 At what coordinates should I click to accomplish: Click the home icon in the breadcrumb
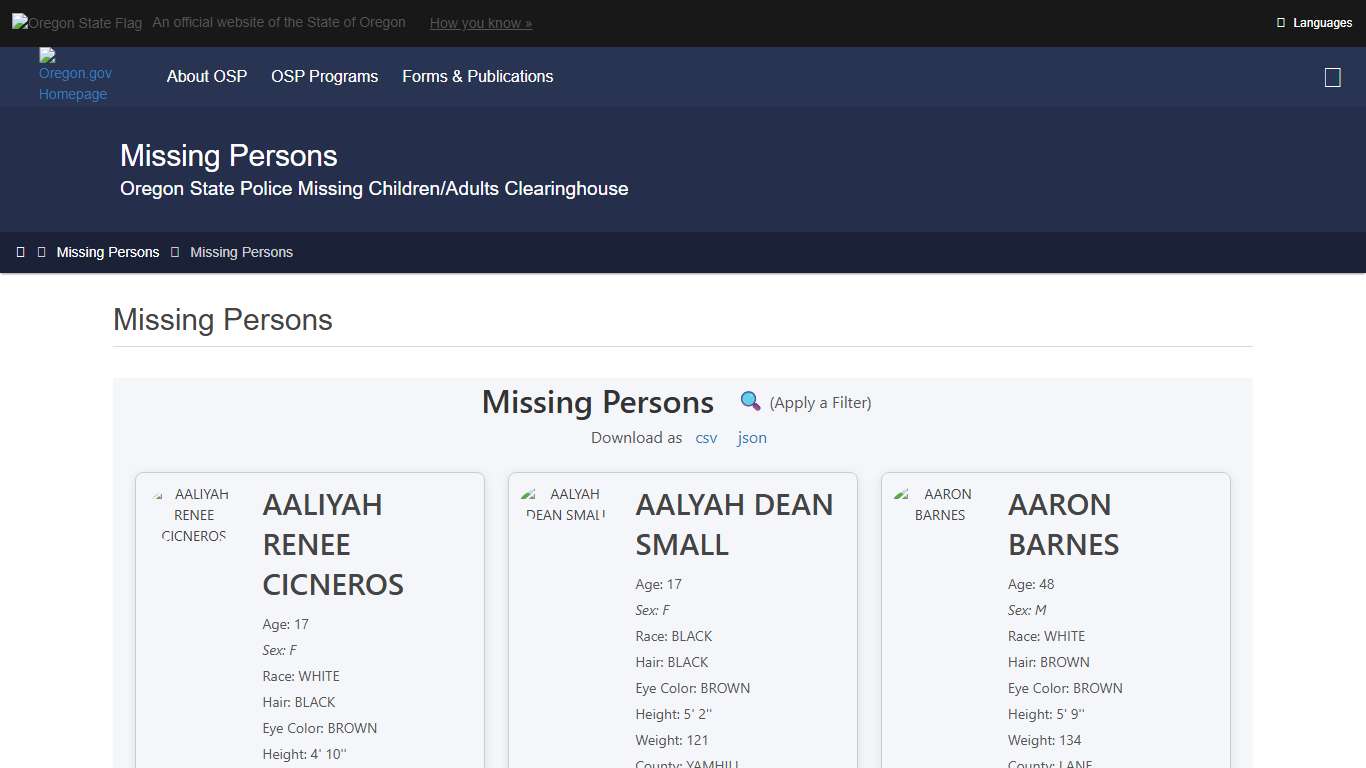point(21,252)
